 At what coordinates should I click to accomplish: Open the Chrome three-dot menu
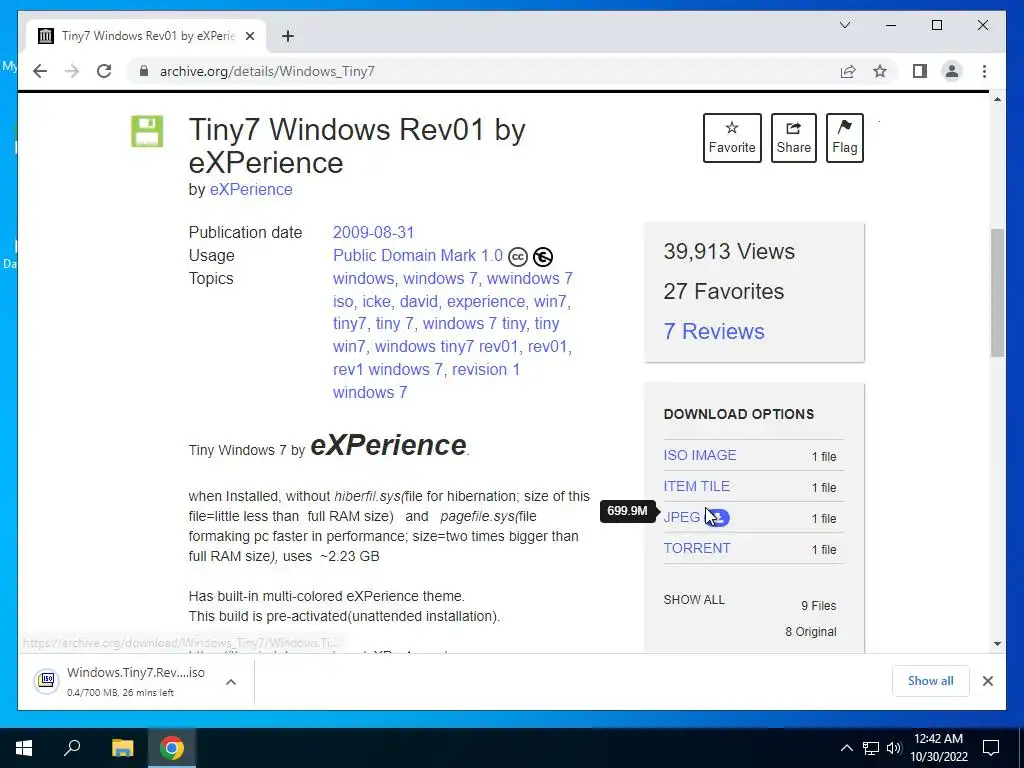(984, 71)
